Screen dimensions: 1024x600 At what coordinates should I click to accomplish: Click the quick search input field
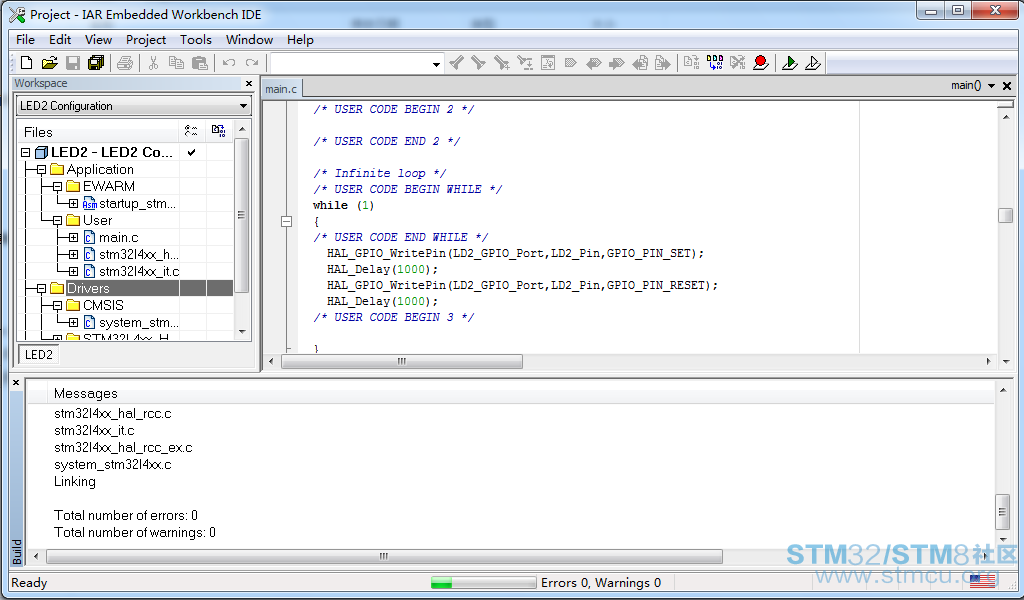click(351, 64)
